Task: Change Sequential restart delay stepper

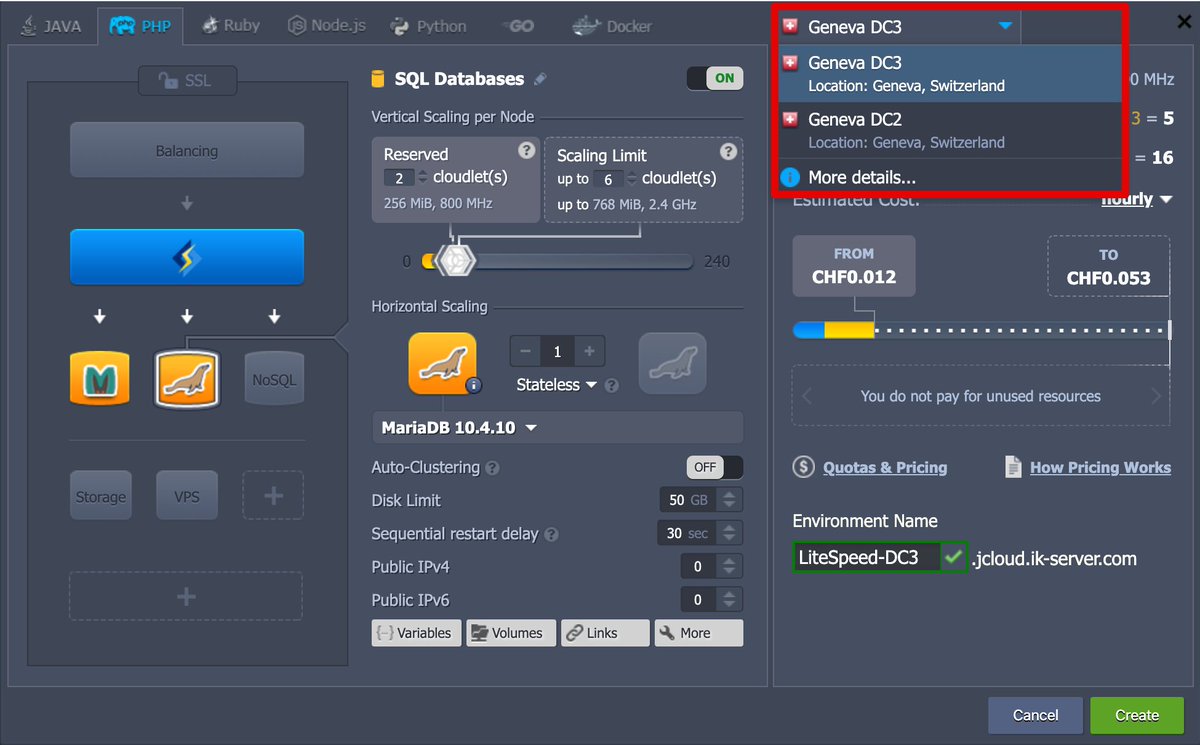Action: (731, 533)
